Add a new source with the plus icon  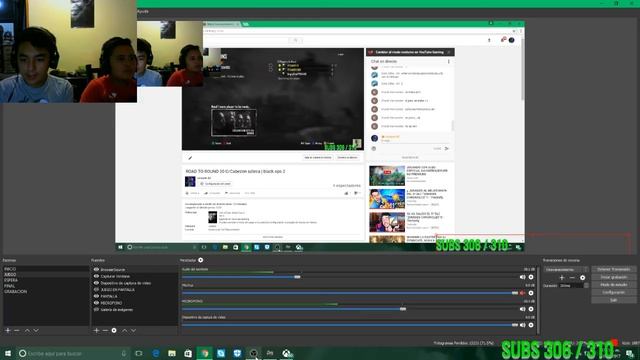(x=96, y=330)
